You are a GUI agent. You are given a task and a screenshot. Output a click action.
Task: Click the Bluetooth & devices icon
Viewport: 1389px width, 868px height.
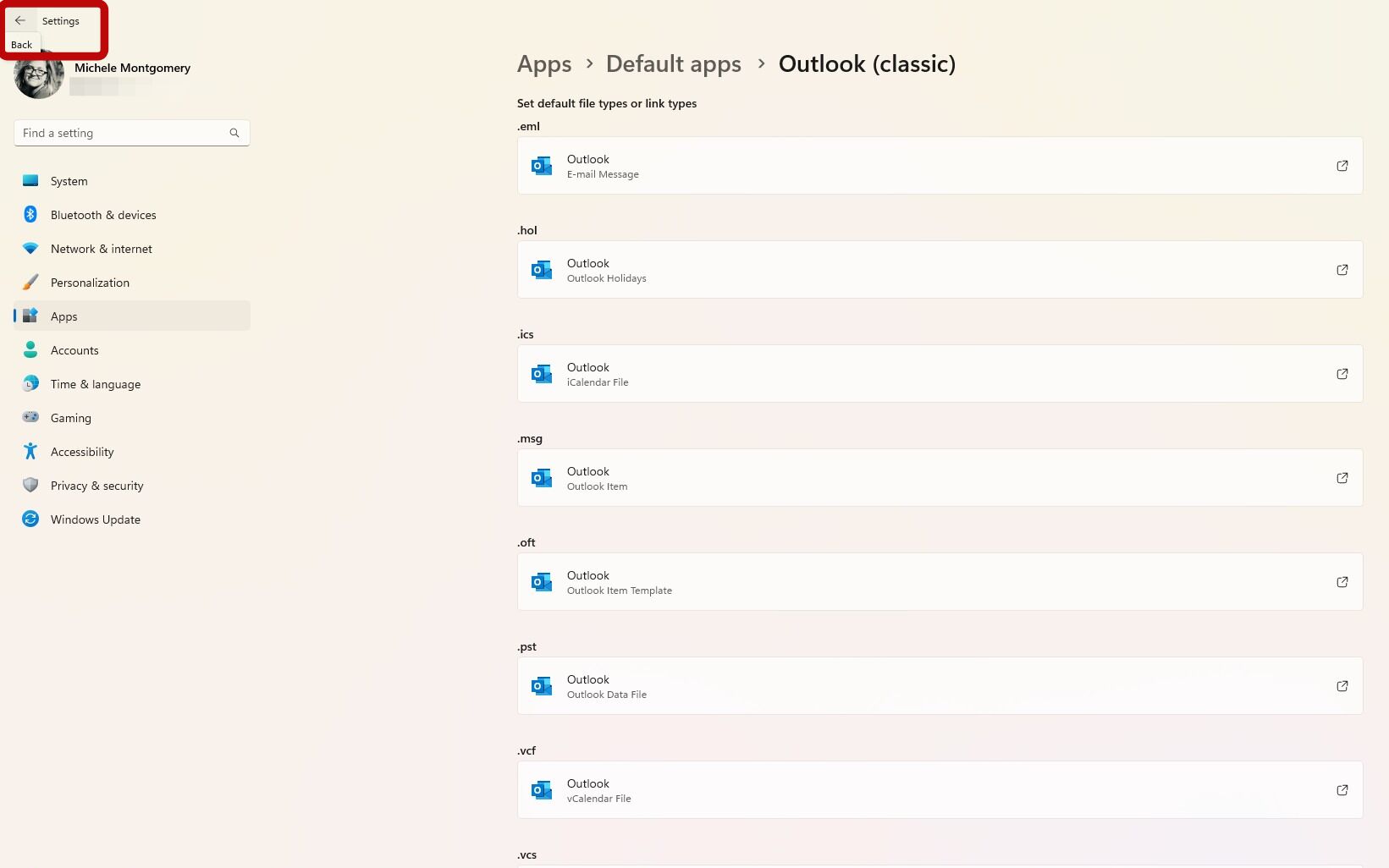[30, 214]
